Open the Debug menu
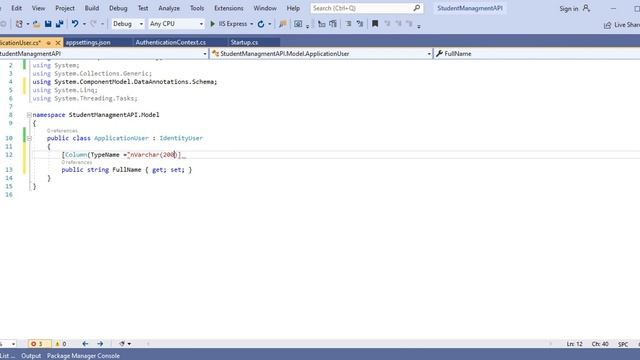 118,8
